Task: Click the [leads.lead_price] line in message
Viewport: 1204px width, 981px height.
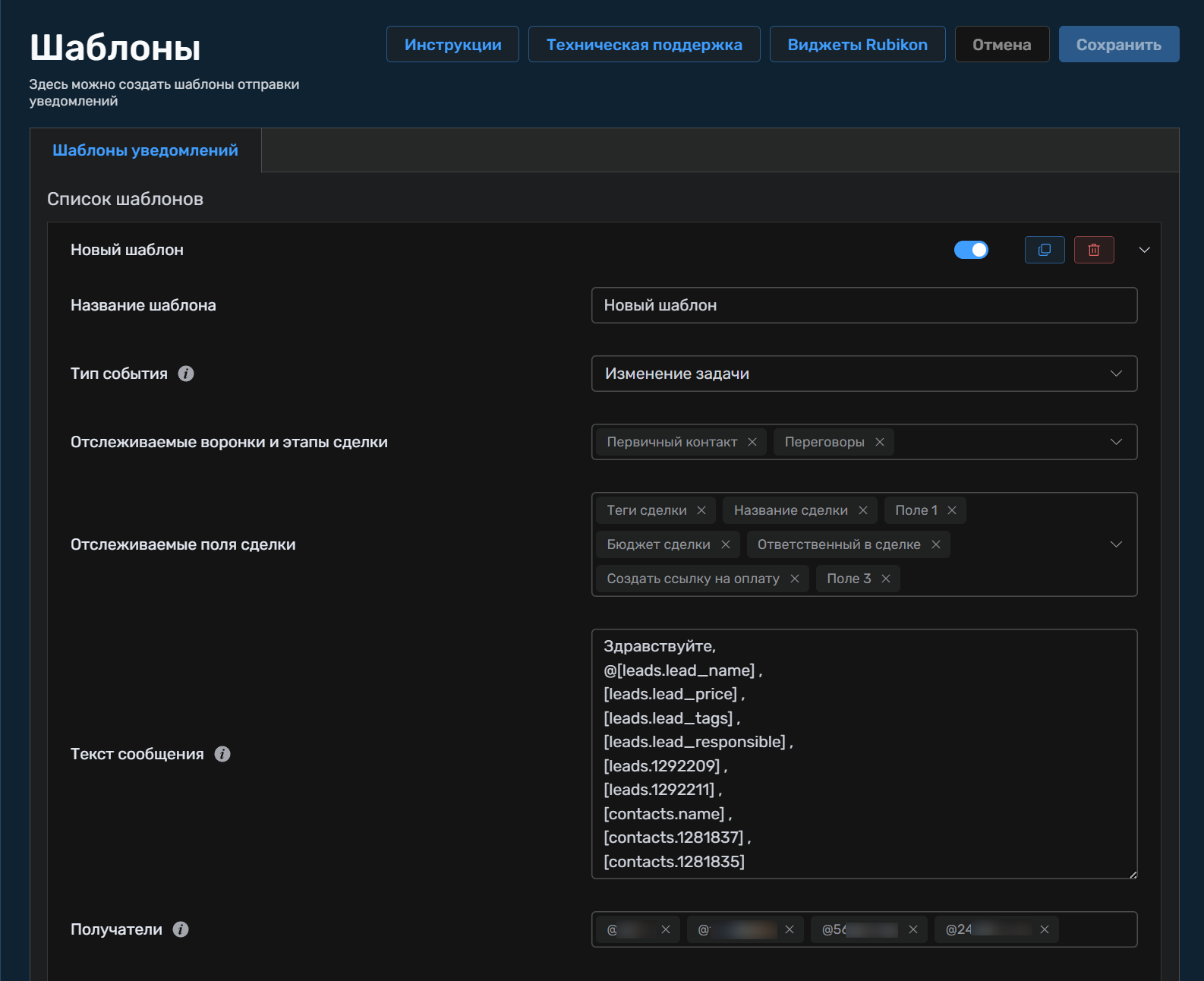Action: [674, 694]
